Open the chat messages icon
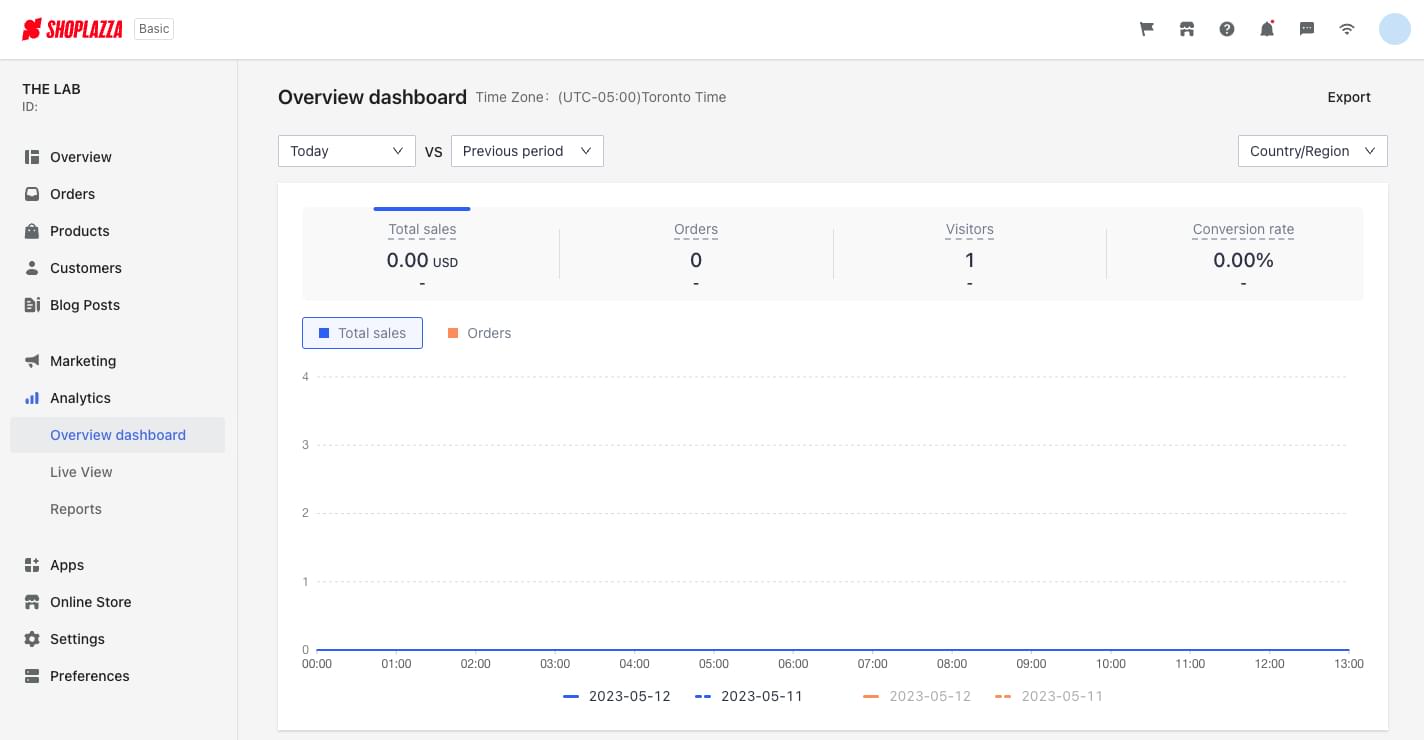 1307,29
